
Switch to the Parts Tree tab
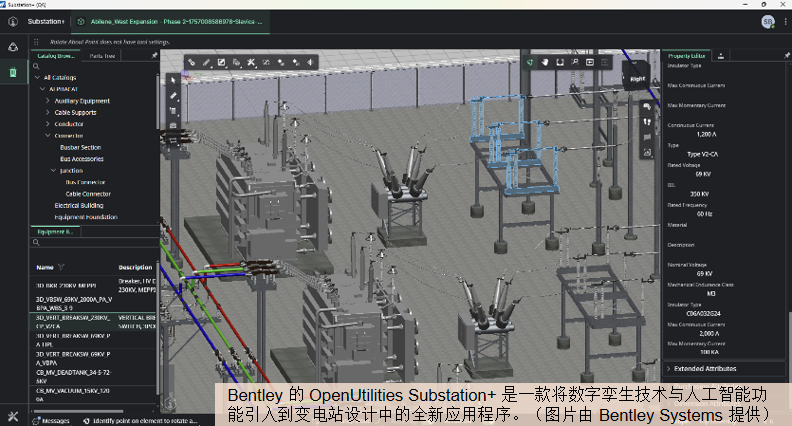coord(103,56)
